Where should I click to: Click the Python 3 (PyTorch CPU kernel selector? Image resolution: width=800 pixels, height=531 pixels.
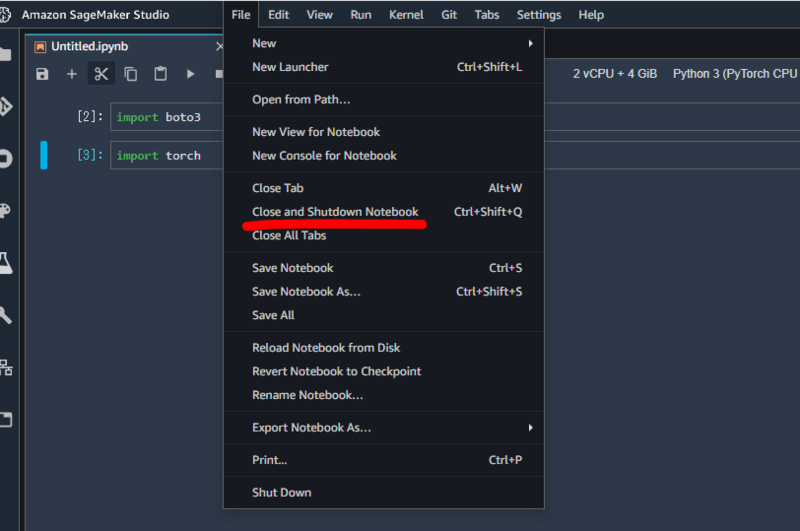[x=735, y=74]
